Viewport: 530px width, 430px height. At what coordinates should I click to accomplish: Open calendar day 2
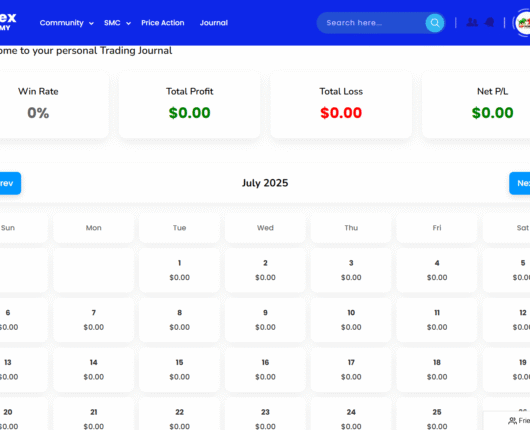265,270
